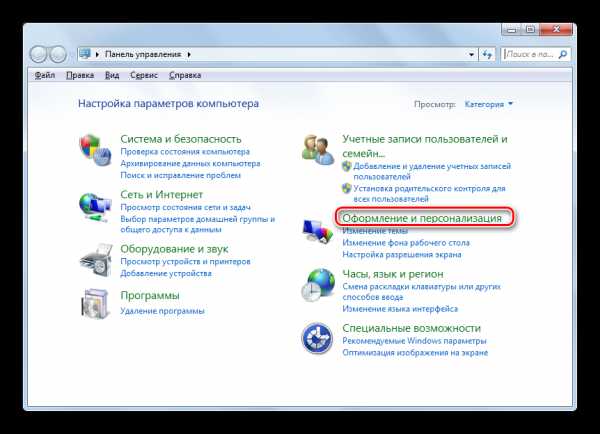
Task: Open the Оборудование и звук printer icon
Action: coord(96,260)
